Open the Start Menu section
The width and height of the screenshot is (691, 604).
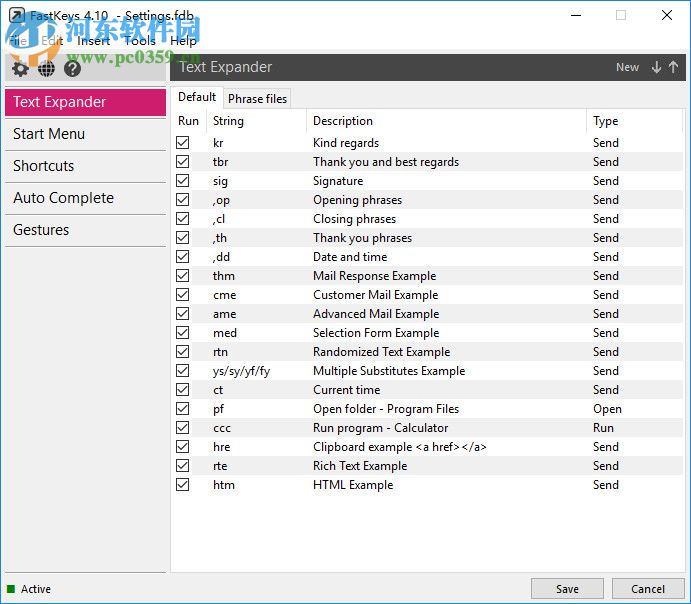pos(85,134)
